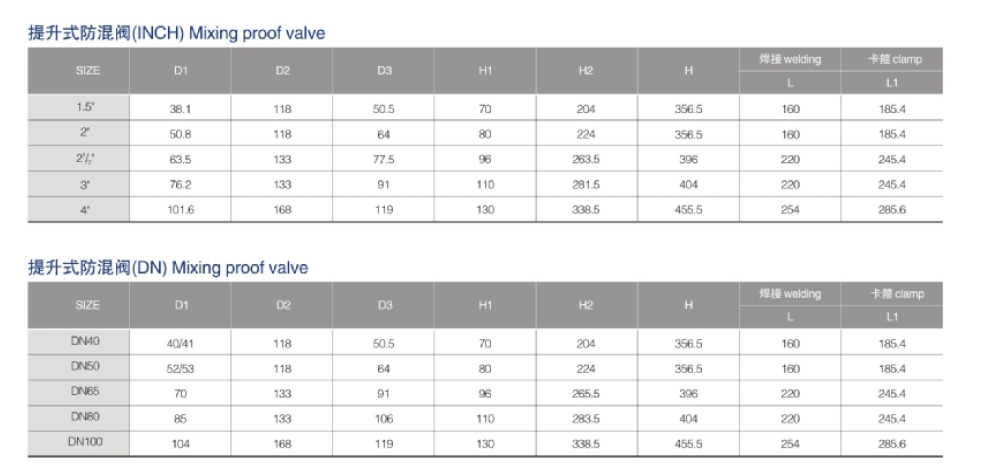
Task: Click the 52/53 cell in DN50 row
Action: [180, 369]
